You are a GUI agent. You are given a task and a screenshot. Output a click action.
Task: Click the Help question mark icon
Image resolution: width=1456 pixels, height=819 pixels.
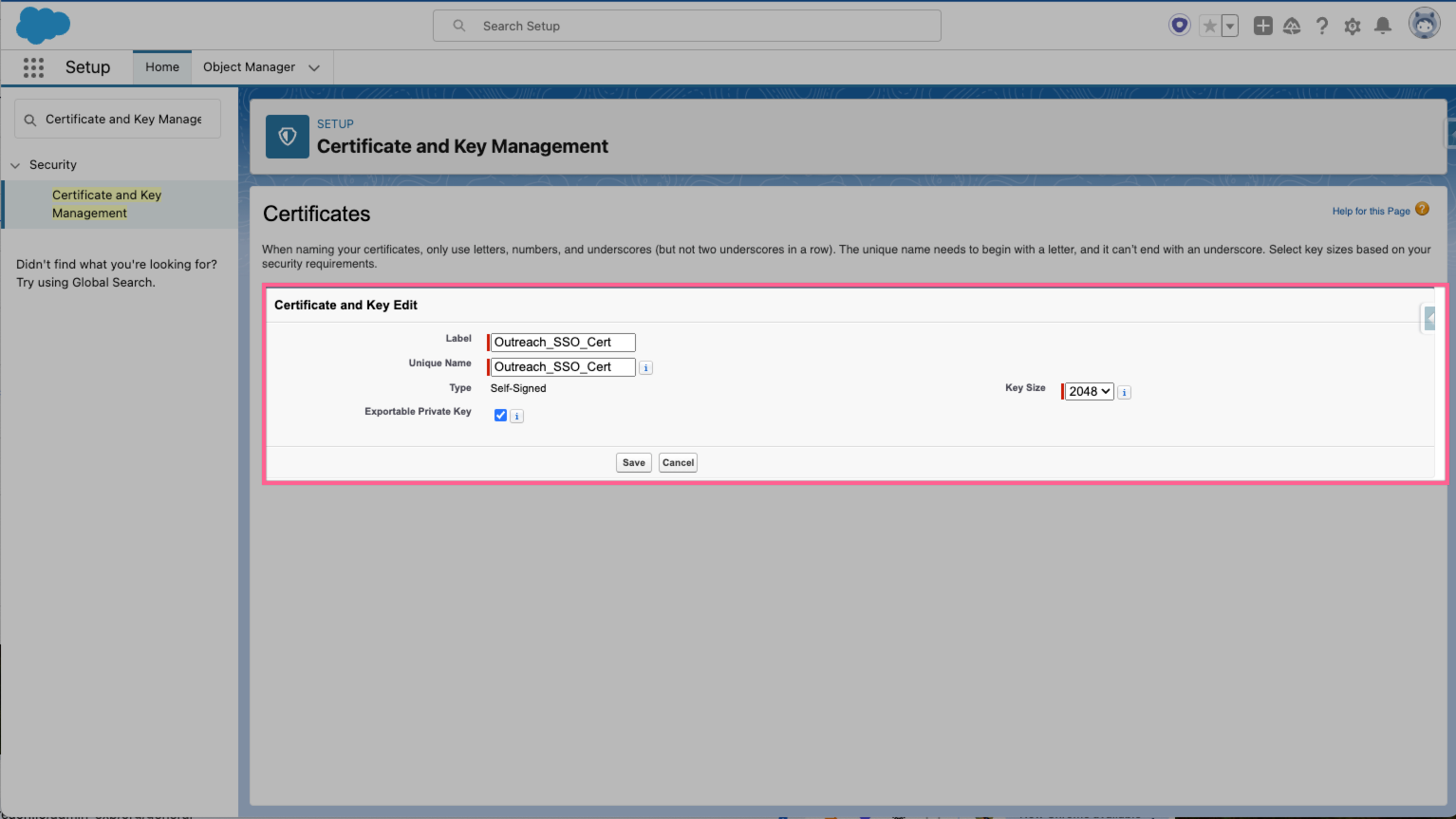click(1322, 26)
